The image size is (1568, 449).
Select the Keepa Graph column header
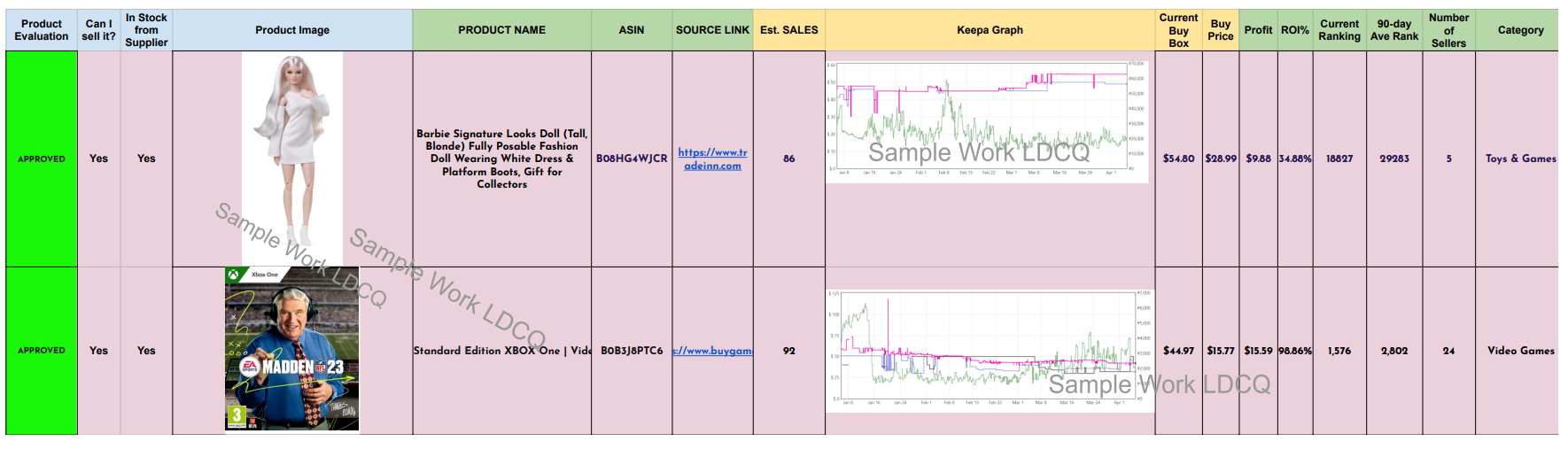(990, 30)
